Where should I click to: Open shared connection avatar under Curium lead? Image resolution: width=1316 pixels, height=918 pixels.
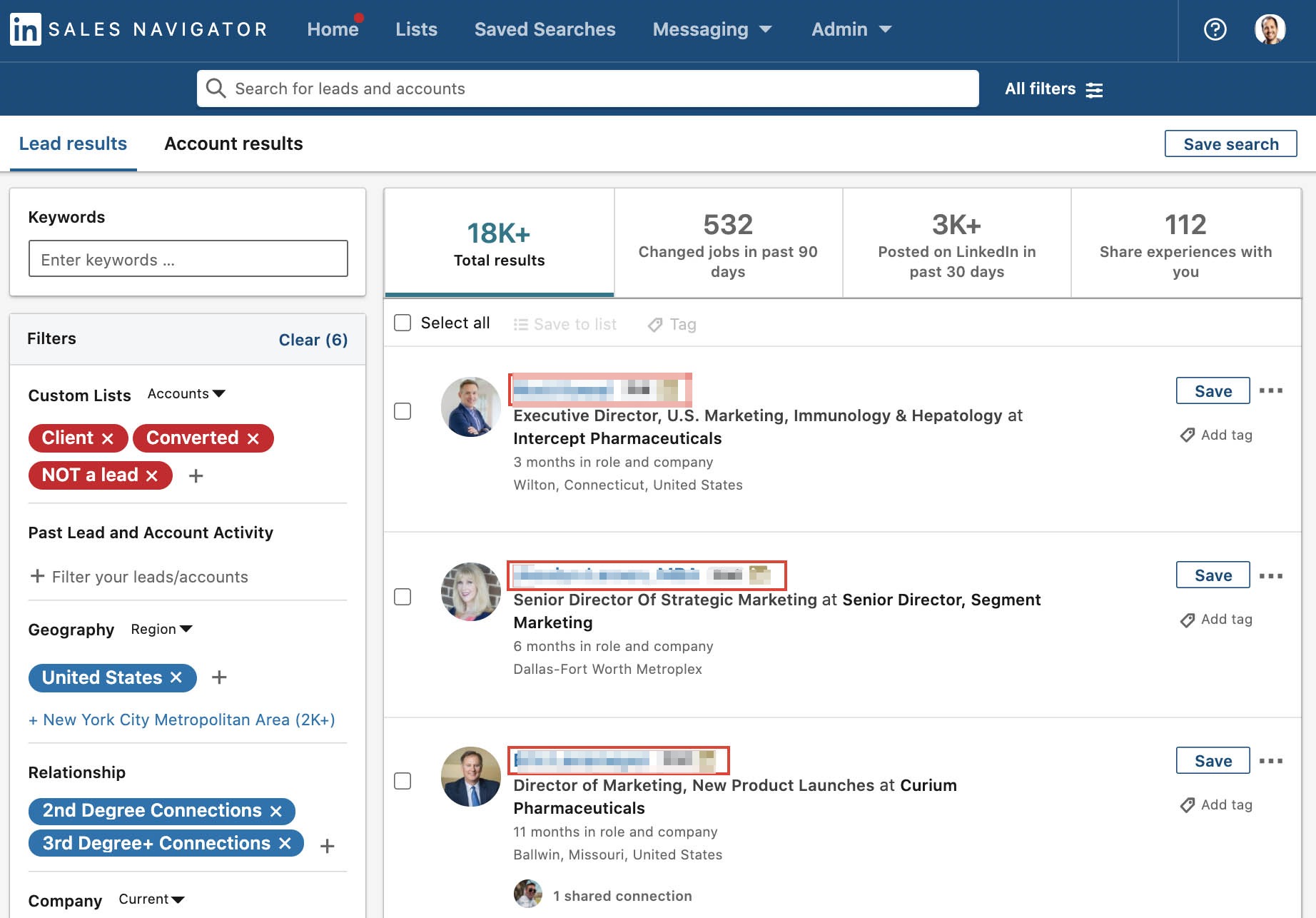[x=528, y=894]
